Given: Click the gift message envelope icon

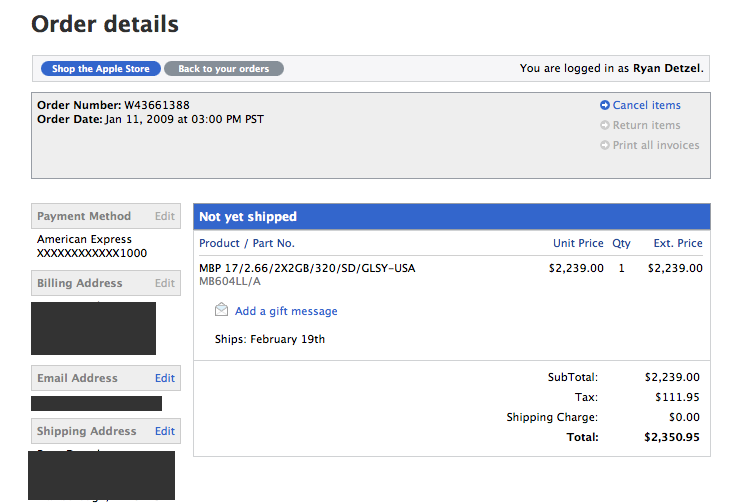Looking at the screenshot, I should tap(221, 310).
